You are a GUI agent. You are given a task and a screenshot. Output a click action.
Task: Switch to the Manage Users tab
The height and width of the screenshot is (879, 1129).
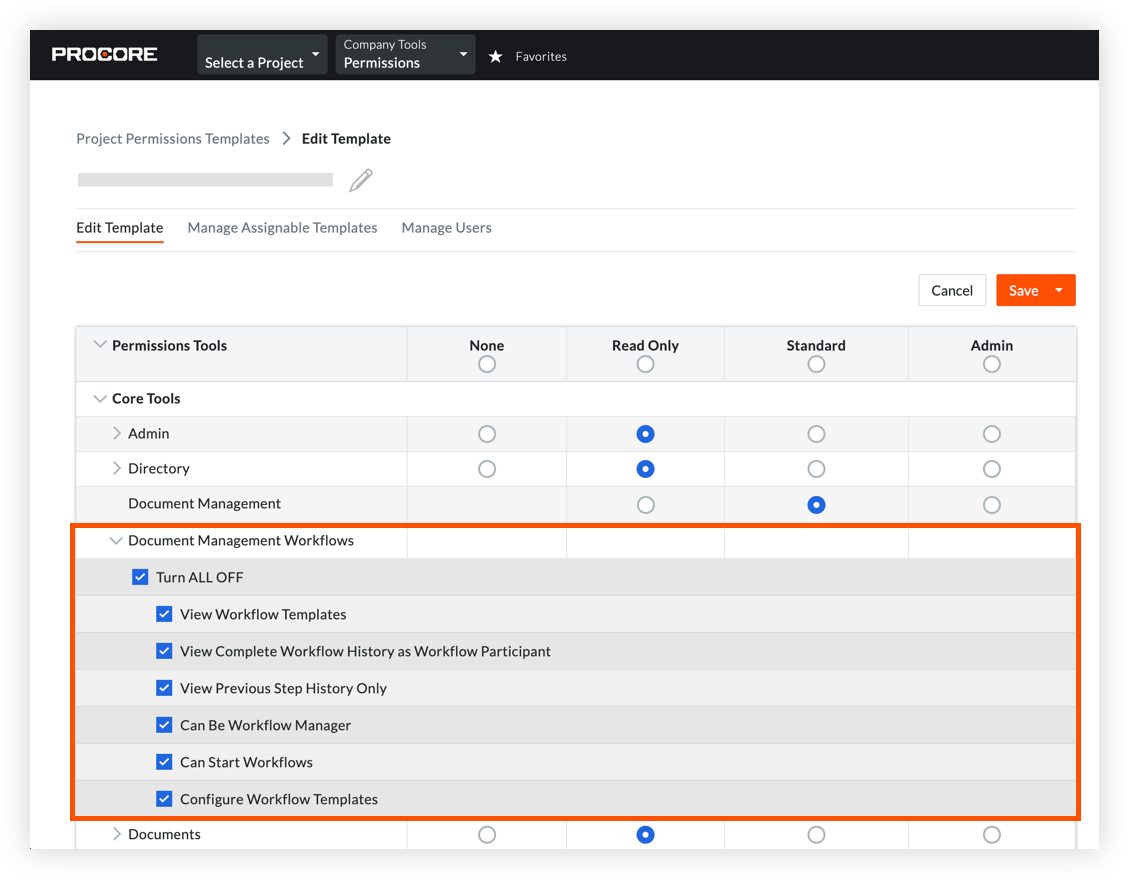pos(446,227)
